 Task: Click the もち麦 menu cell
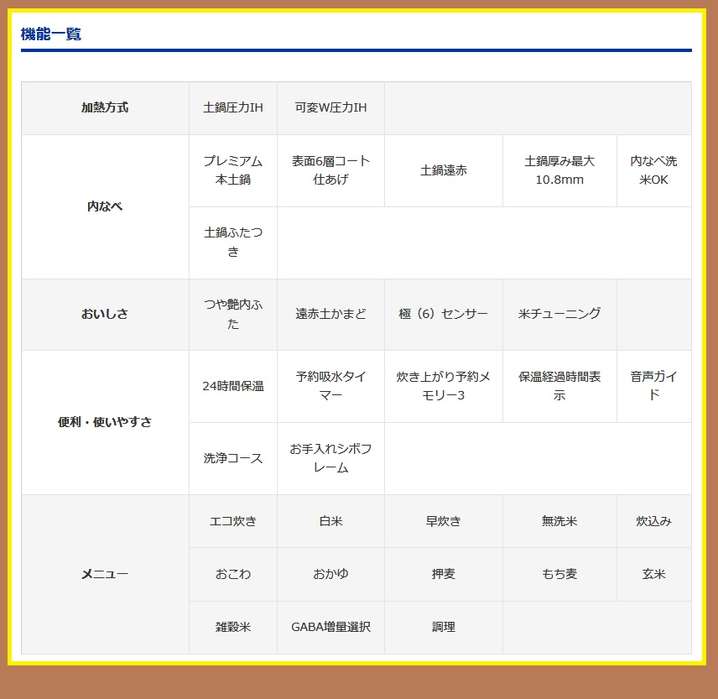559,574
